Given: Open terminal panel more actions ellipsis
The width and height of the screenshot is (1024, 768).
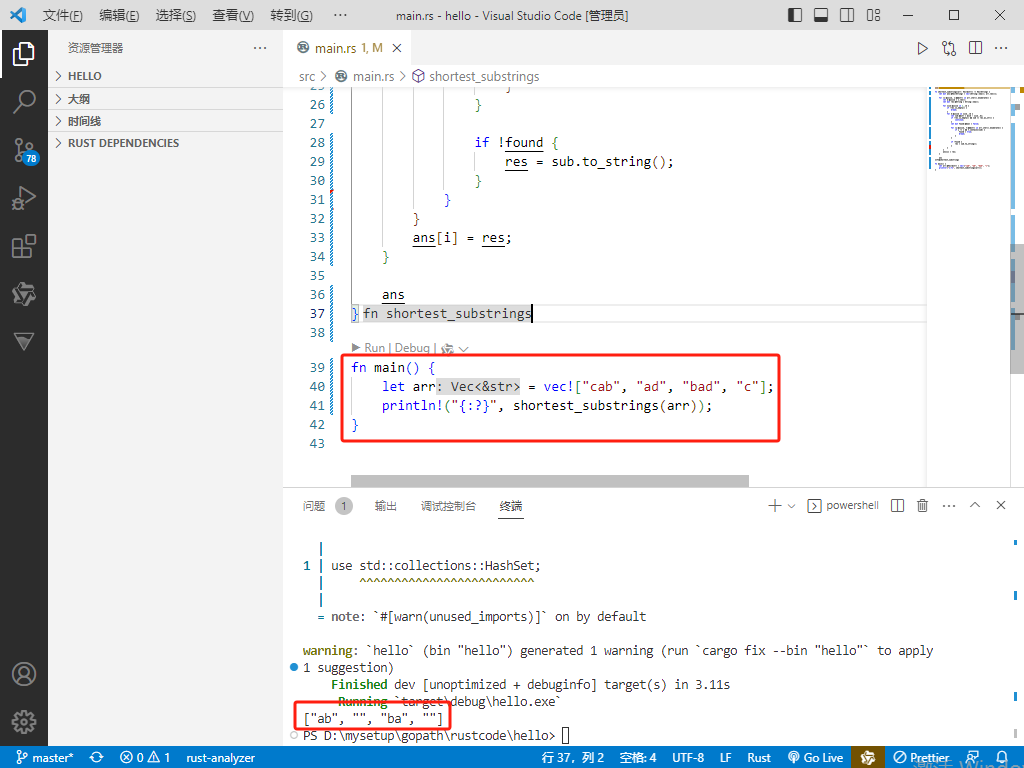Looking at the screenshot, I should (949, 506).
